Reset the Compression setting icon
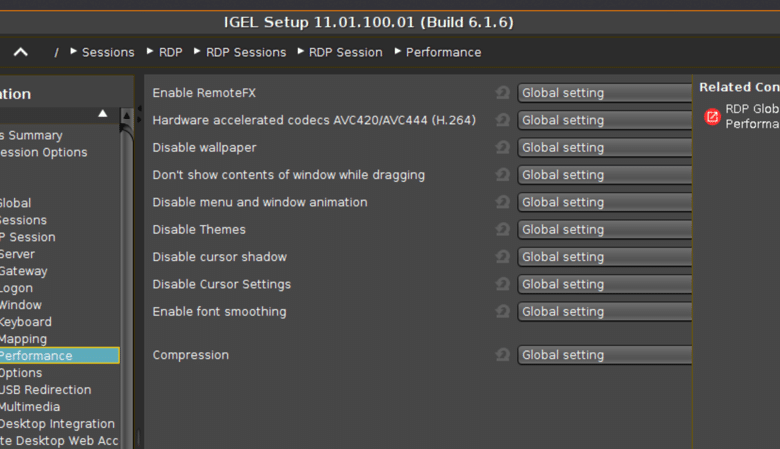 click(x=503, y=355)
